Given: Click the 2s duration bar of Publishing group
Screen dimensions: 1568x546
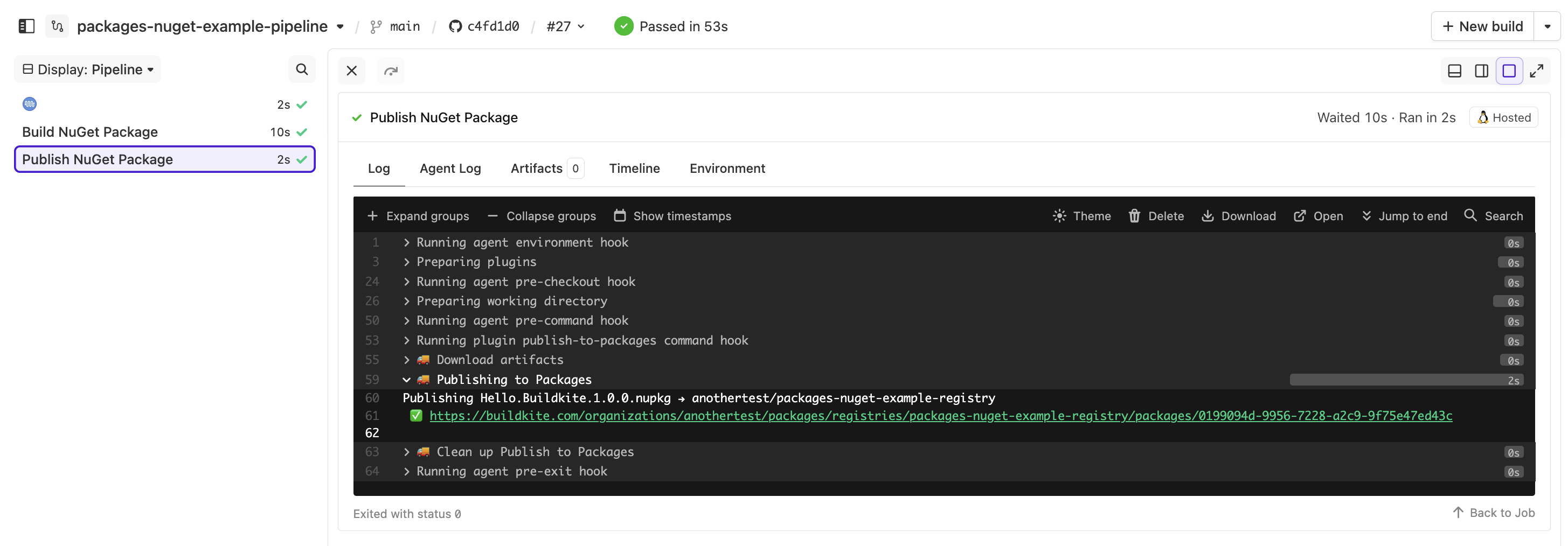Looking at the screenshot, I should click(x=1406, y=380).
